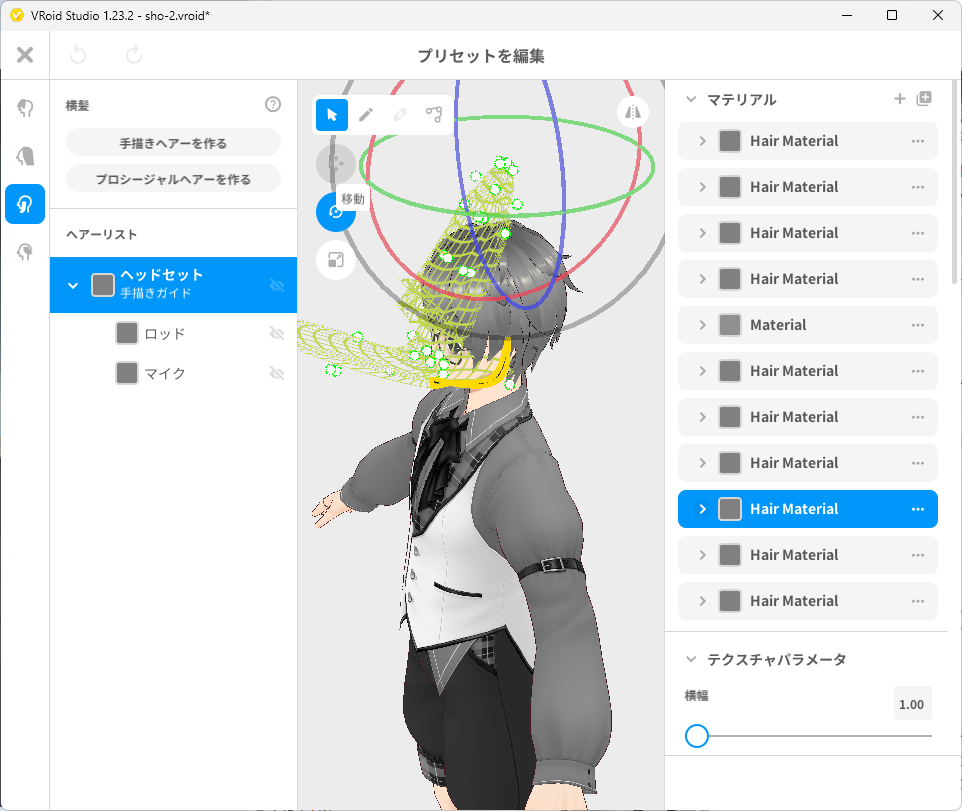Click the ヘアーリスト heading
Screen dimensions: 962x811
pyautogui.click(x=102, y=234)
